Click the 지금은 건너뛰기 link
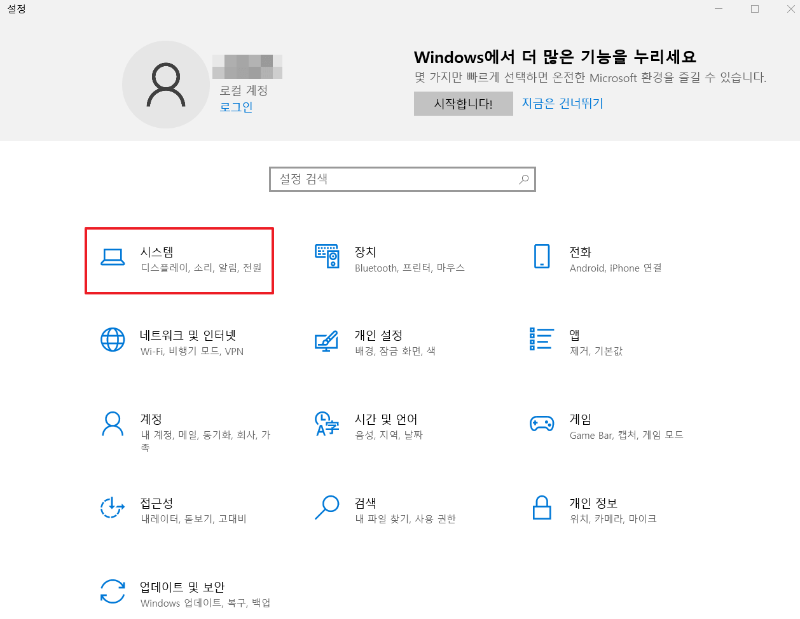800x619 pixels. coord(562,104)
